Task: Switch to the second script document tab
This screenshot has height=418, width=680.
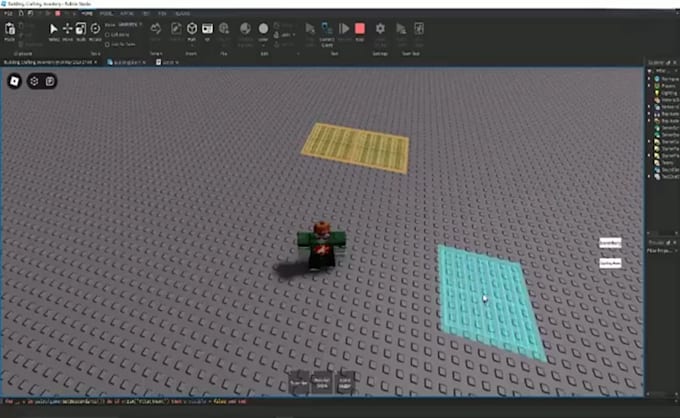Action: click(127, 62)
